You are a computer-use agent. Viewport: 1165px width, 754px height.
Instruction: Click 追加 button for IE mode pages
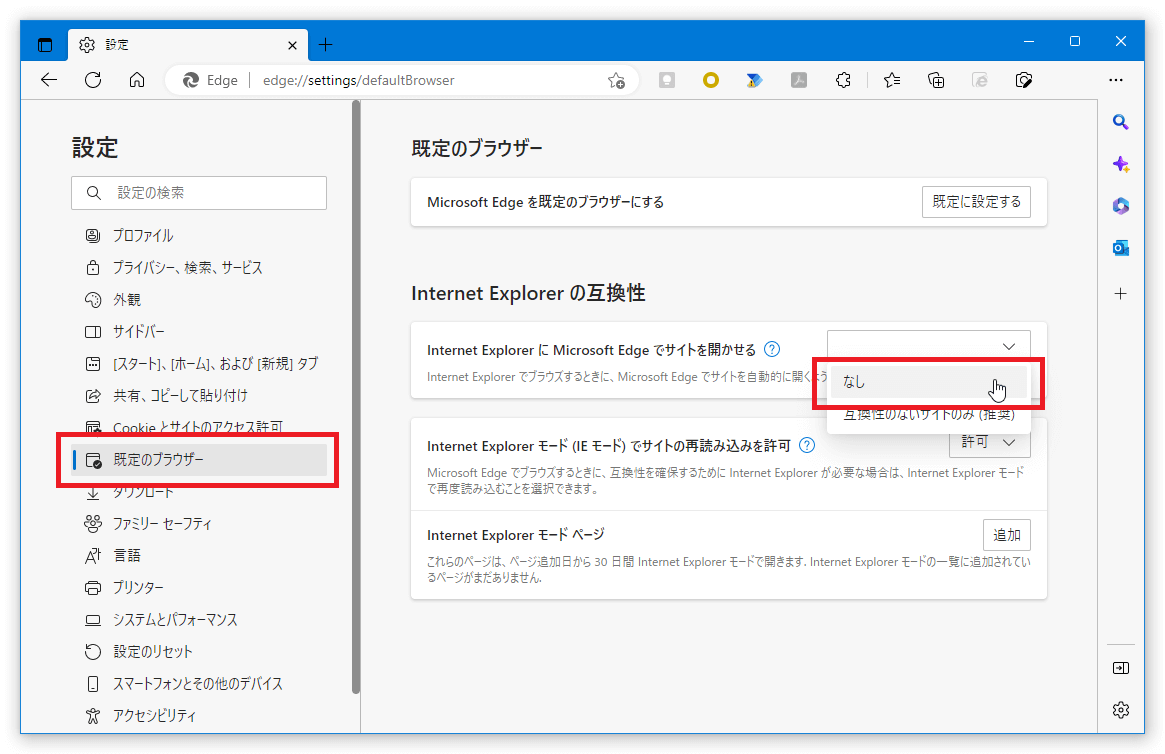tap(1006, 535)
